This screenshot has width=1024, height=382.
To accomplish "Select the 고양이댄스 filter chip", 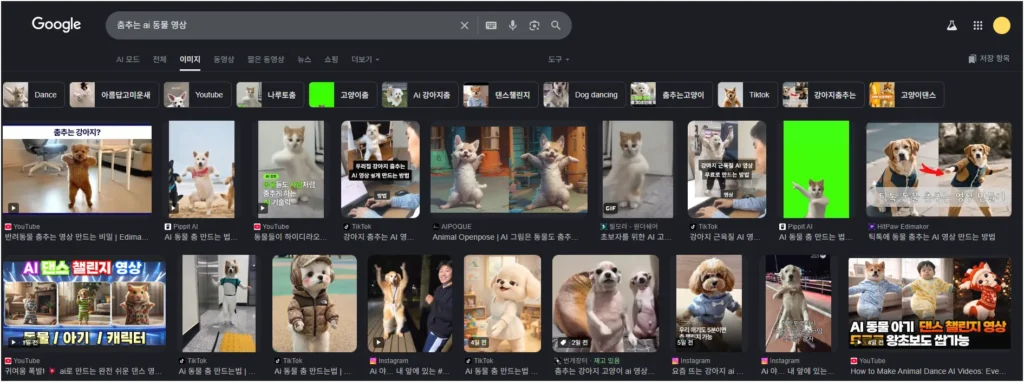I will click(906, 95).
